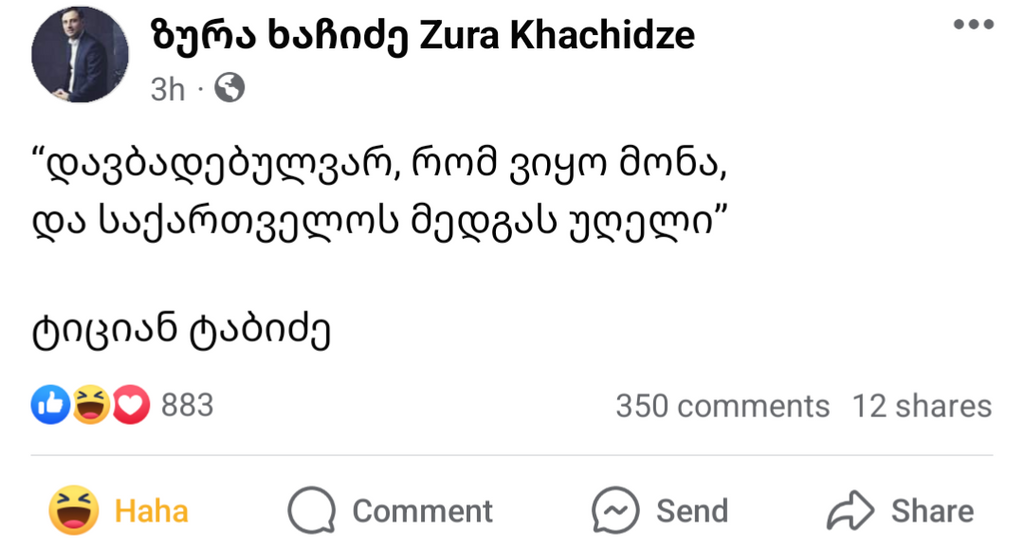The width and height of the screenshot is (1024, 549).
Task: Open the three-dot post options menu
Action: (x=972, y=25)
